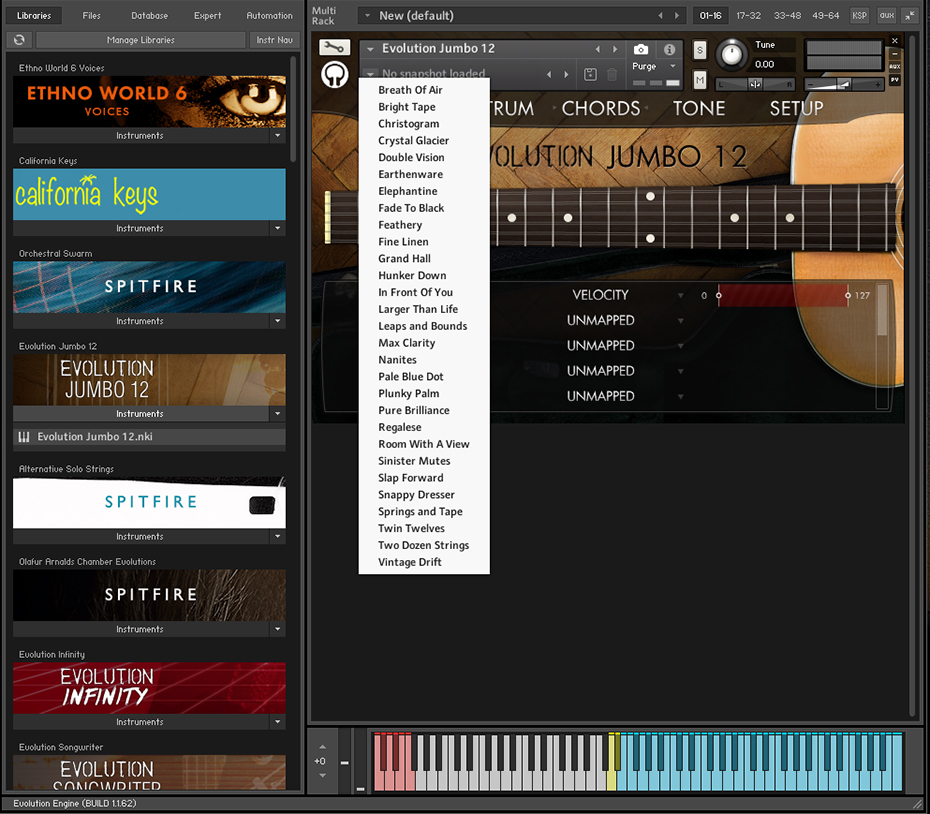Click the Orange Tree Samples headphone logo
Screen dimensions: 930x814
click(x=335, y=75)
